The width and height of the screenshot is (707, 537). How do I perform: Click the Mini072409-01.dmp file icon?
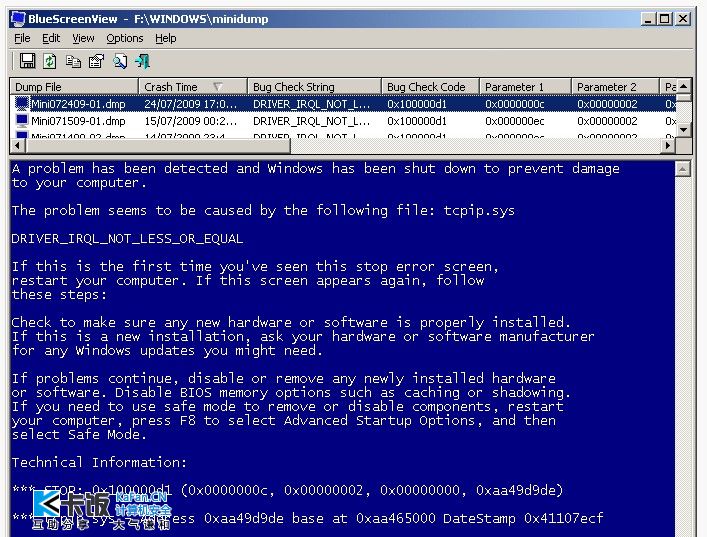tap(22, 104)
